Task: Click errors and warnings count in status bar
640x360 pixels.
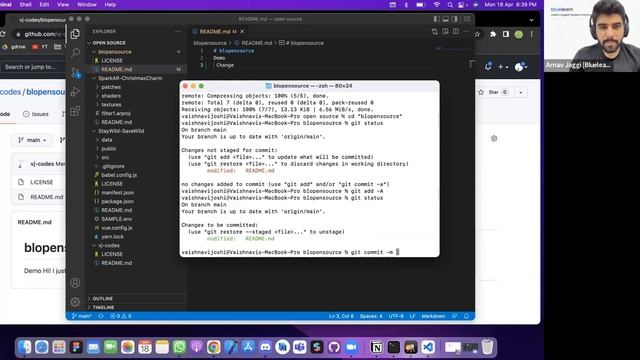Action: pyautogui.click(x=120, y=316)
